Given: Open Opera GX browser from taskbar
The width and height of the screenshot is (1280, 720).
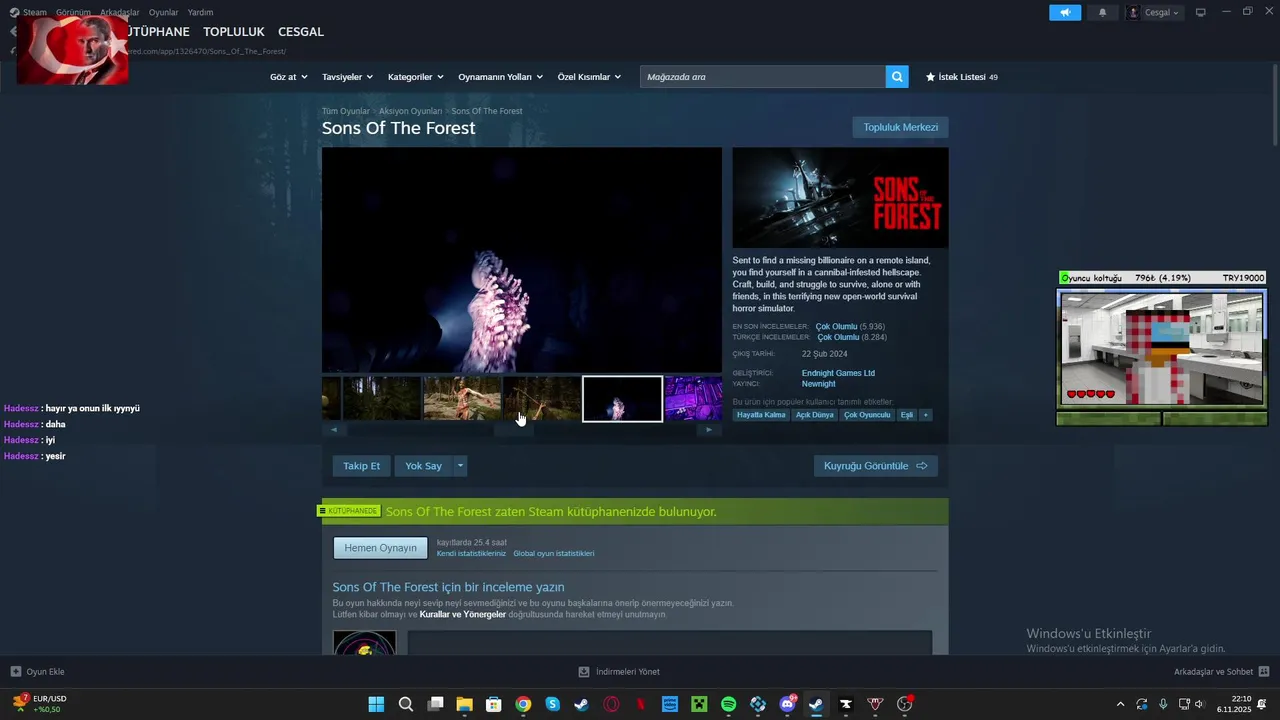Looking at the screenshot, I should click(611, 704).
